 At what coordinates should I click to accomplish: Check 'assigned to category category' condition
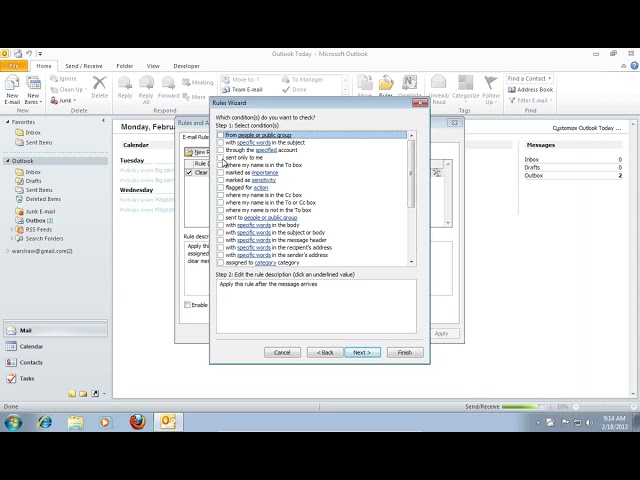[x=220, y=262]
